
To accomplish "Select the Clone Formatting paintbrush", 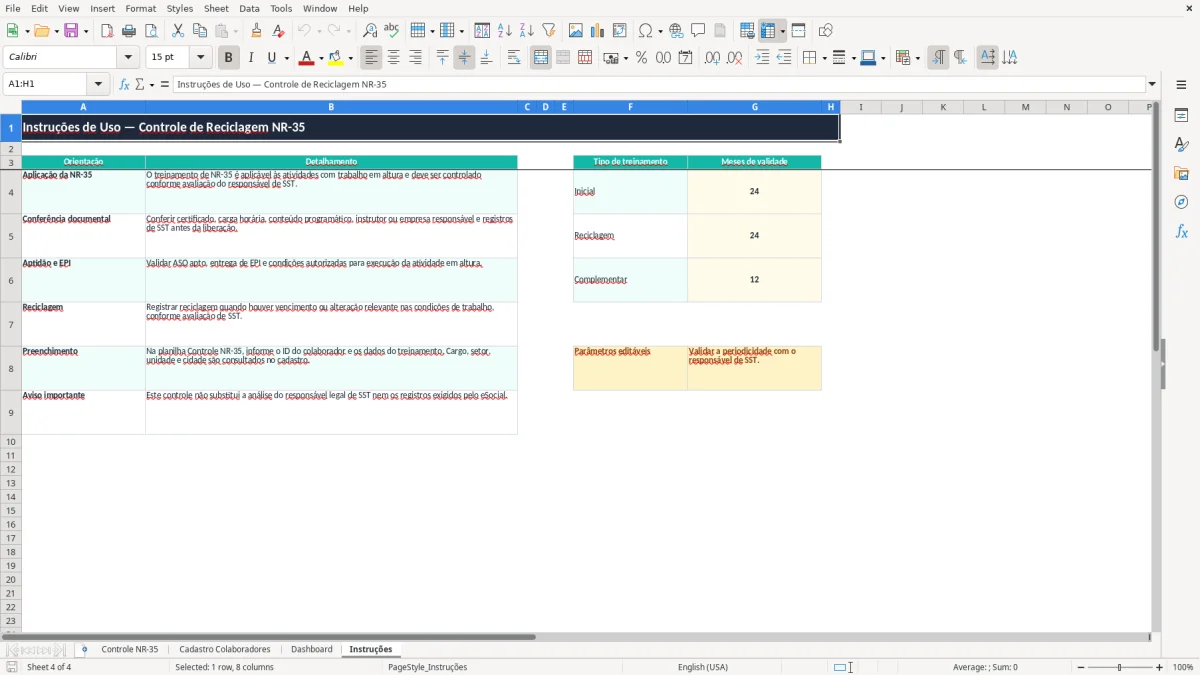I will pyautogui.click(x=257, y=31).
